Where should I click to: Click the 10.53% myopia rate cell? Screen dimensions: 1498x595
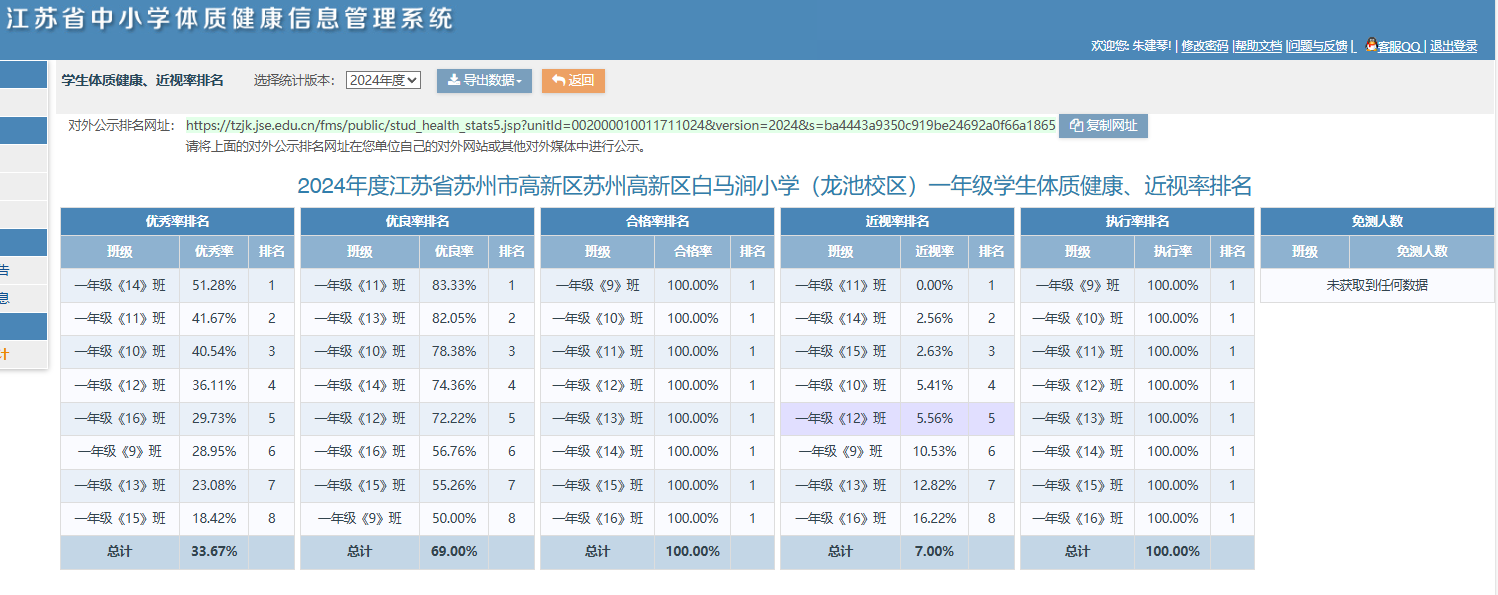pos(934,451)
